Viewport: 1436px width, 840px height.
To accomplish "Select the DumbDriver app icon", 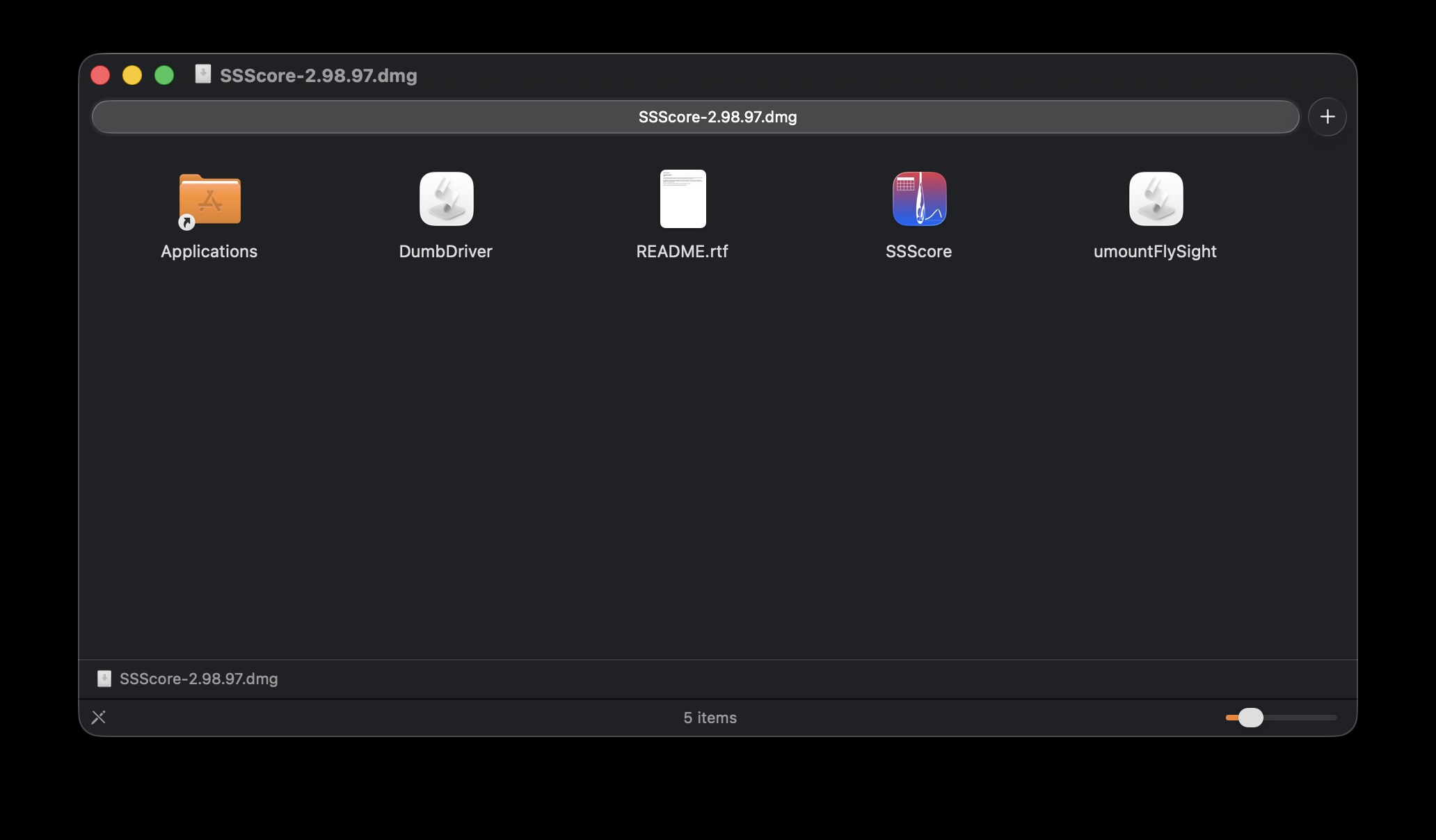I will [x=447, y=199].
